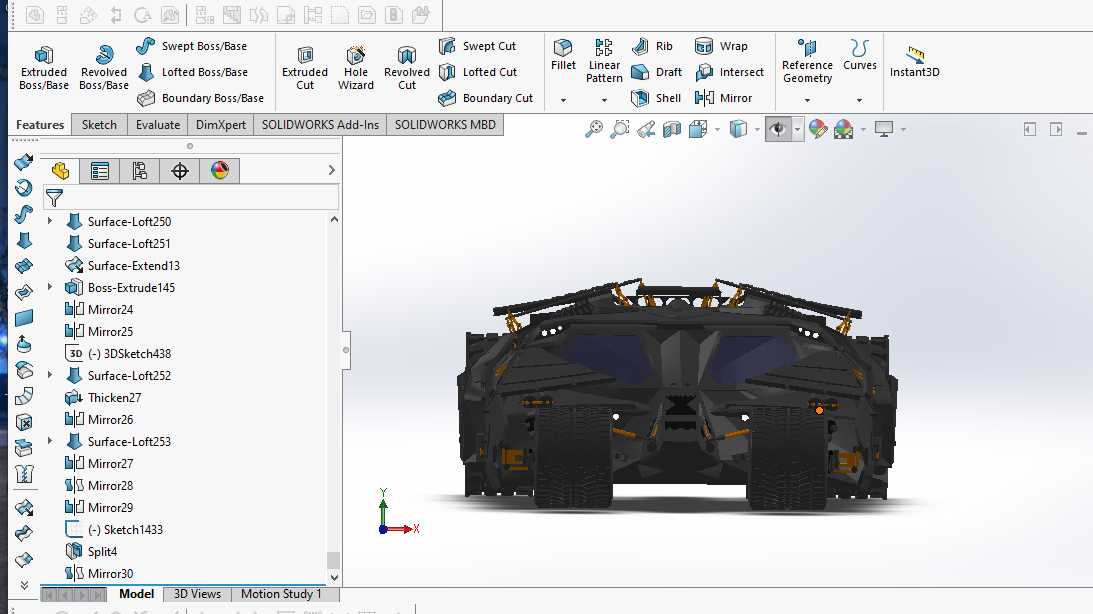
Task: Click the Zoom to Fit icon
Action: point(593,129)
